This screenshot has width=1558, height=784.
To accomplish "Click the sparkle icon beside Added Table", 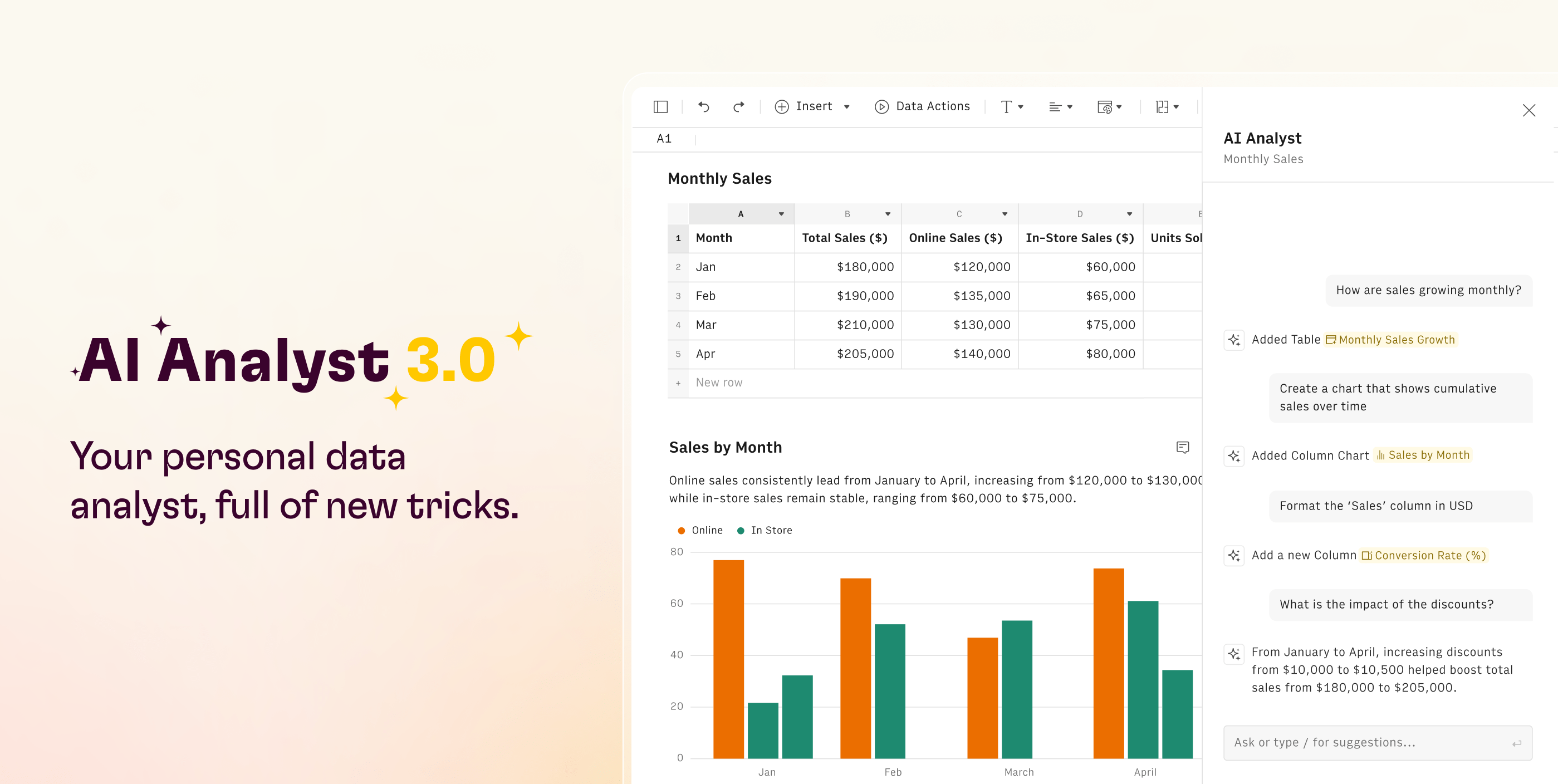I will pyautogui.click(x=1234, y=340).
